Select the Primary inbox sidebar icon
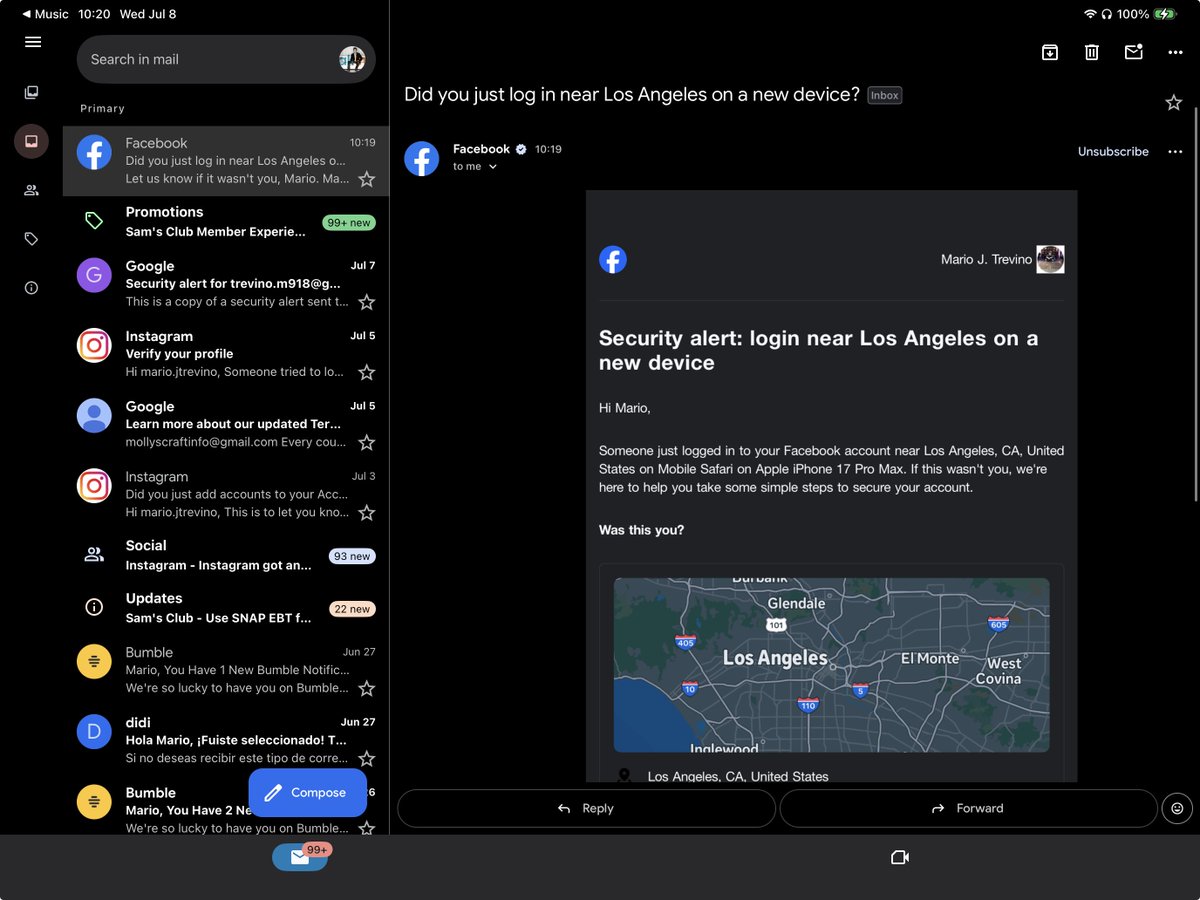The height and width of the screenshot is (900, 1200). (x=32, y=141)
